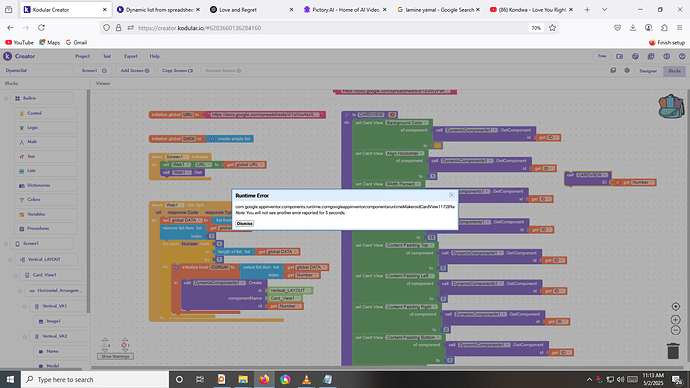Select the Logic blocks drawer
The width and height of the screenshot is (690, 388).
tap(46, 128)
